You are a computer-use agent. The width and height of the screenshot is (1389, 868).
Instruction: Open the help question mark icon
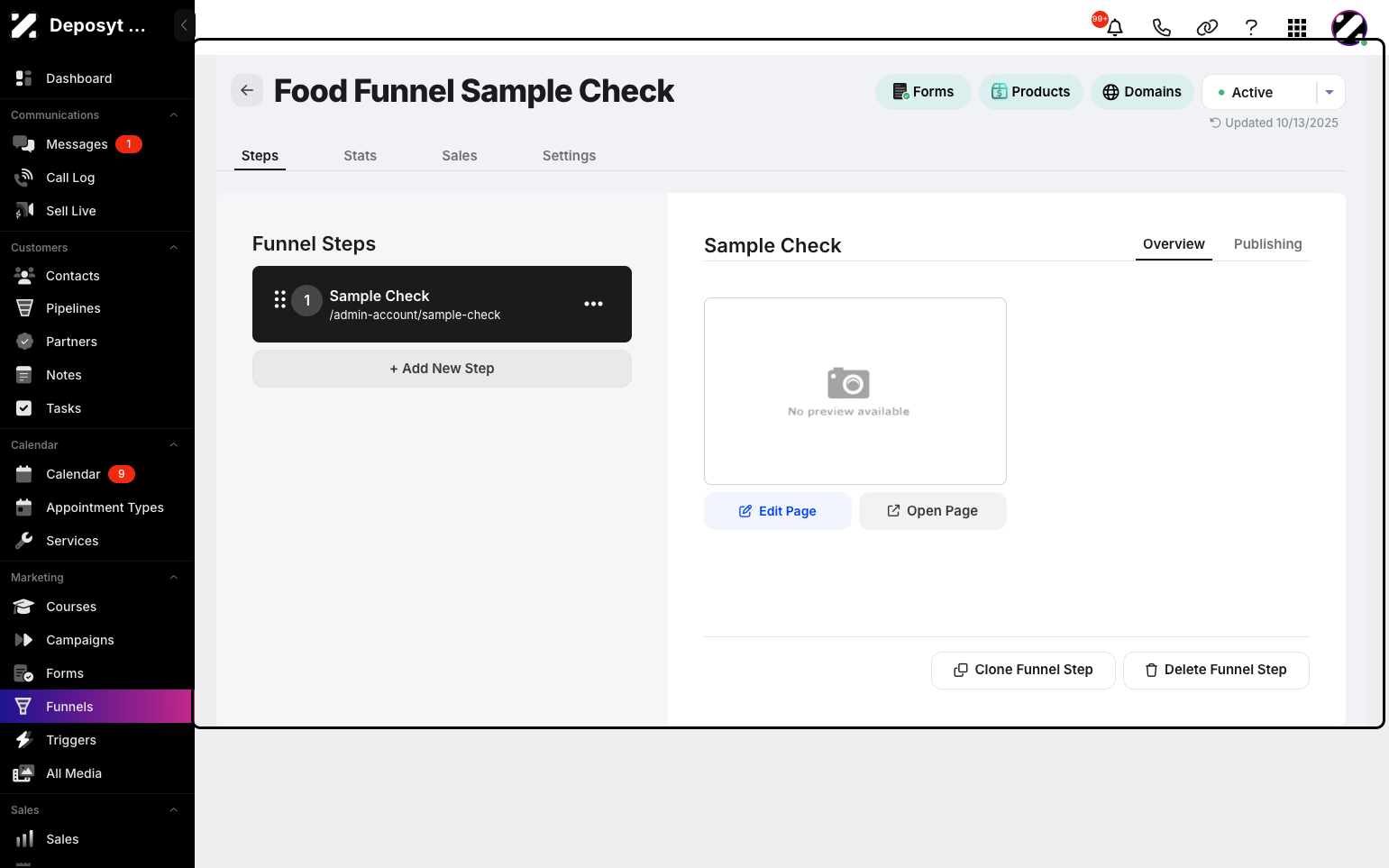[1251, 27]
